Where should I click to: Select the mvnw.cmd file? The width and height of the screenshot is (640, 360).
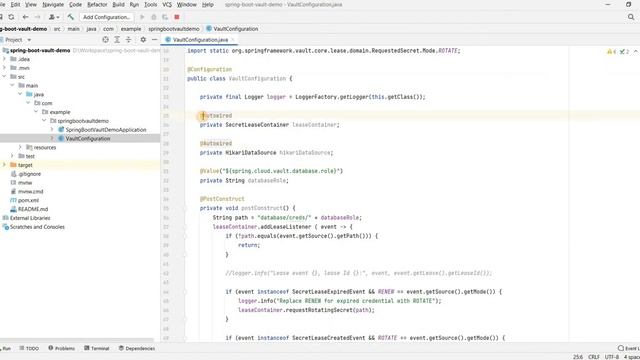tap(30, 191)
